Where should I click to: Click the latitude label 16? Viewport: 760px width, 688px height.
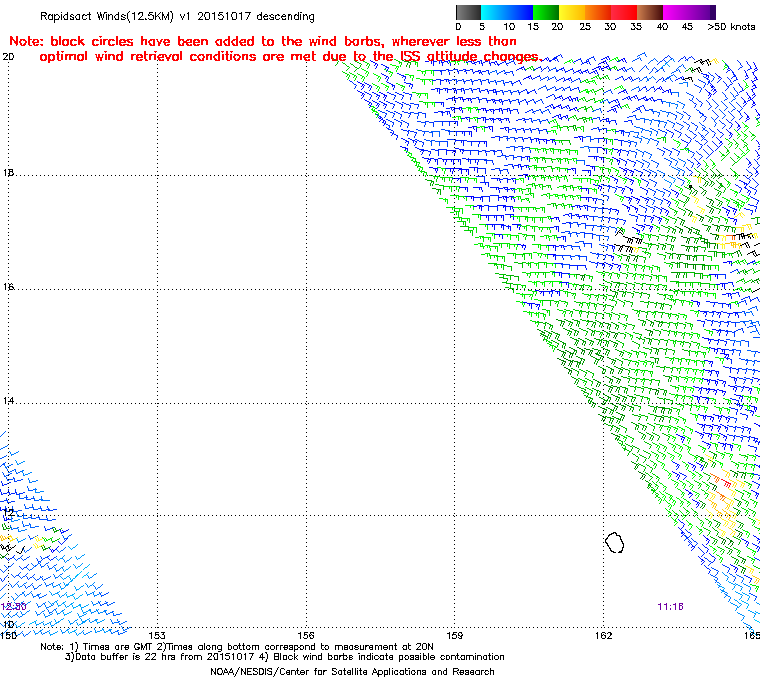(8, 287)
